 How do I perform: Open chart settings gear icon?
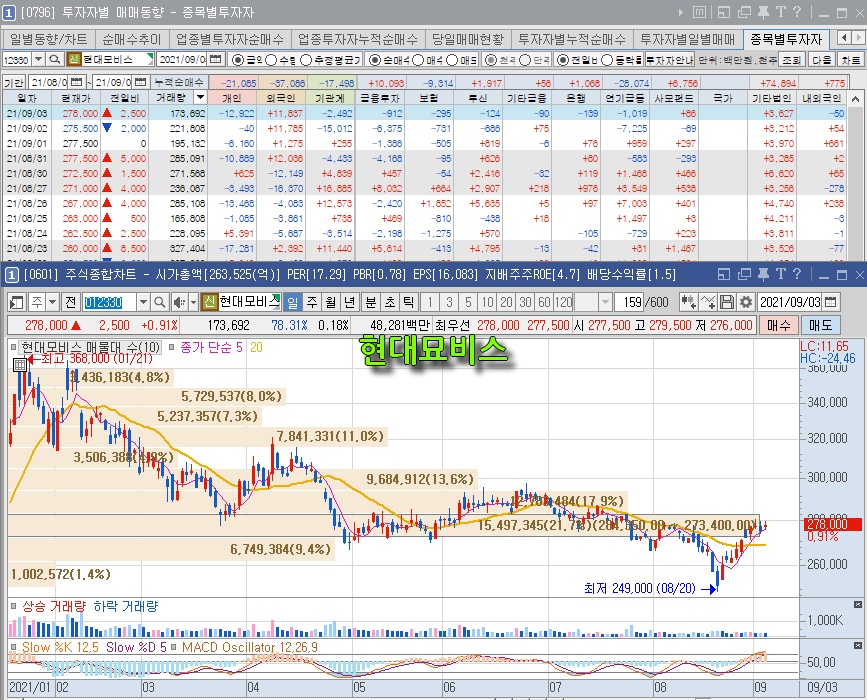(x=746, y=302)
